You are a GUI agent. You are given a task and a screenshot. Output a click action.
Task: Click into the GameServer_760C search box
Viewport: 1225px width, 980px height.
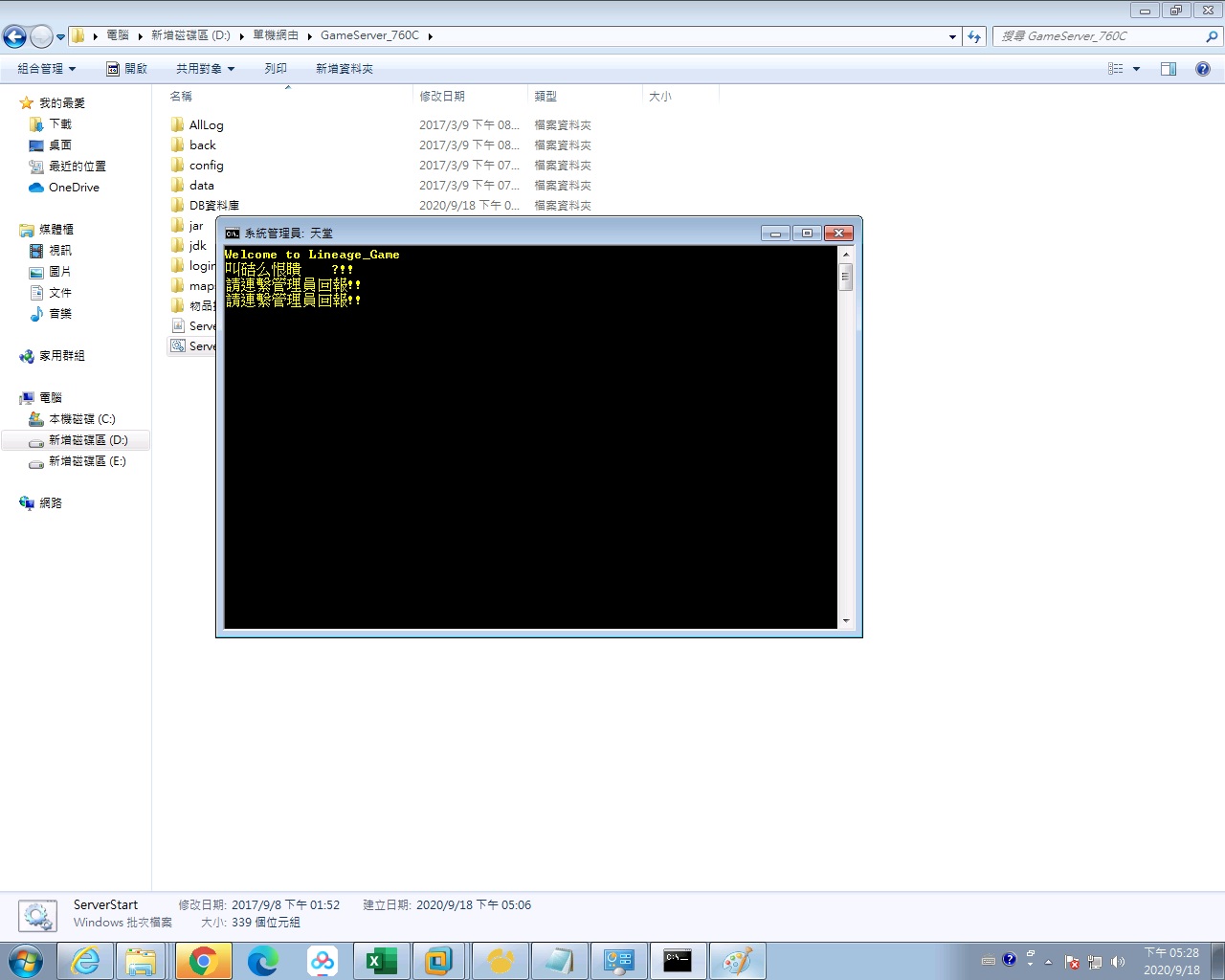[1099, 36]
